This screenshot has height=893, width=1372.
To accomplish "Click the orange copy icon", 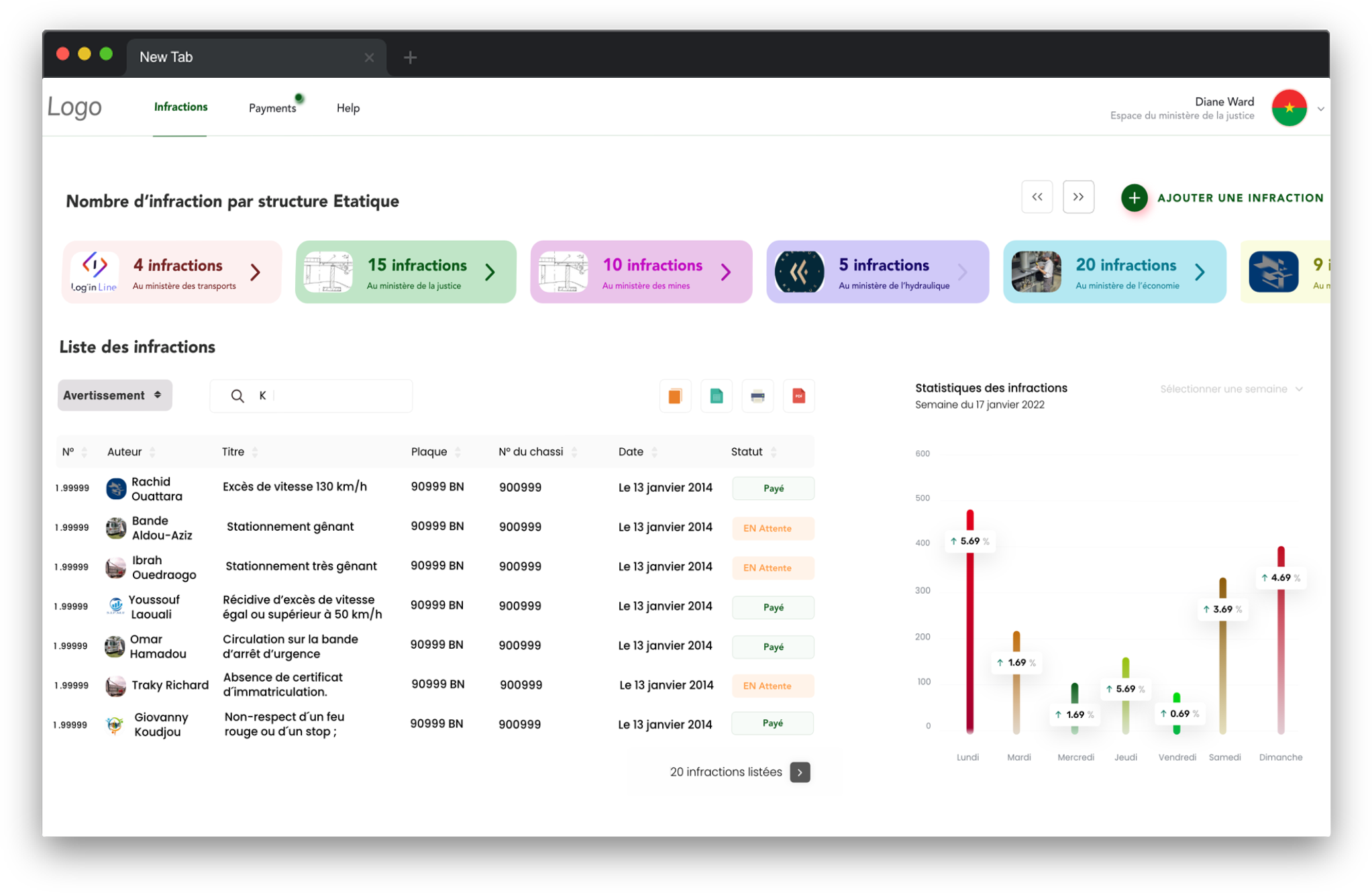I will (675, 396).
